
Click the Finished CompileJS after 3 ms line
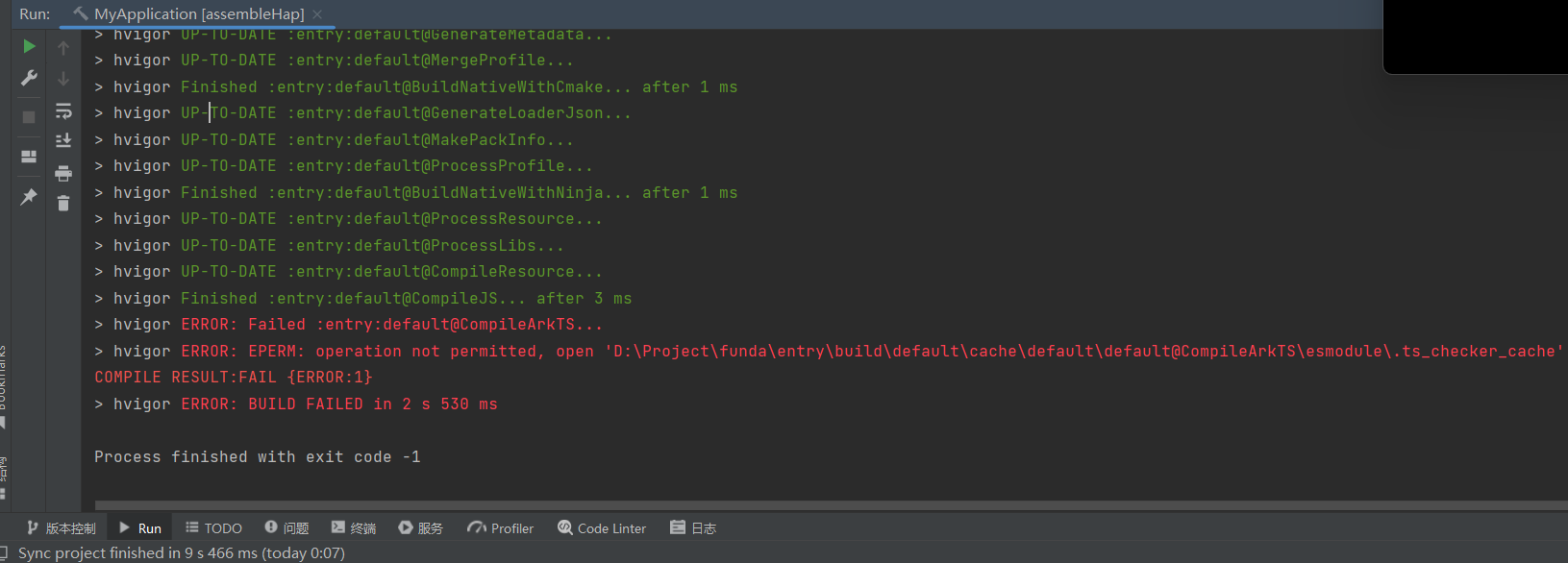363,299
